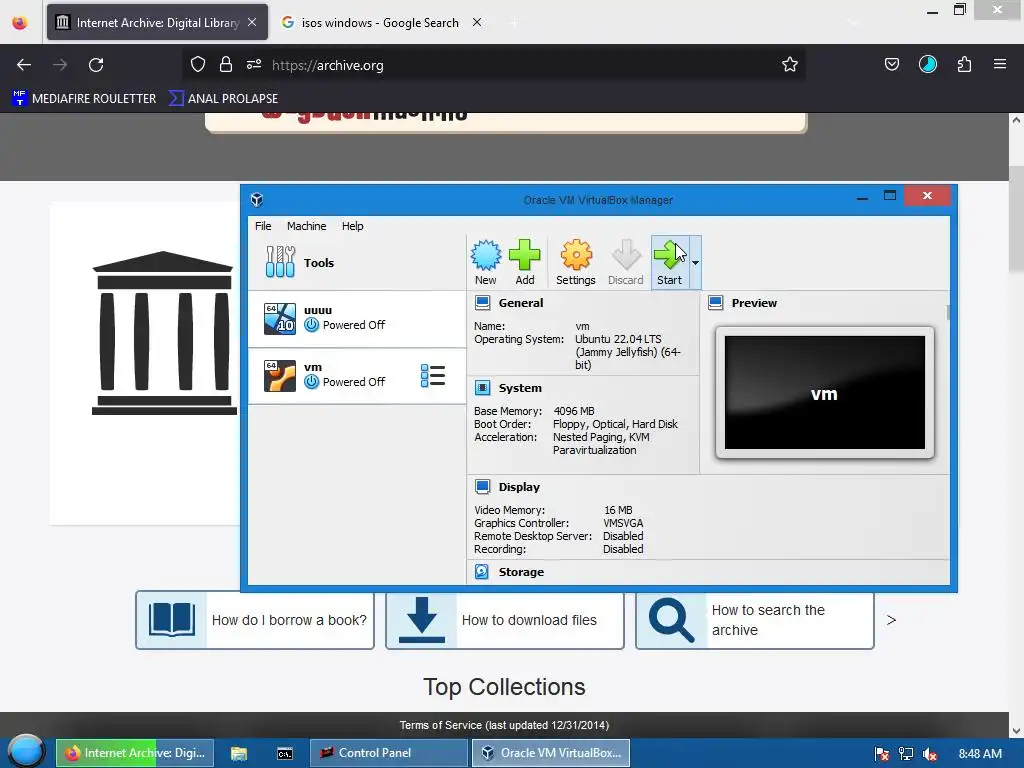The width and height of the screenshot is (1024, 768).
Task: Click the Add machine green plus icon
Action: (524, 262)
